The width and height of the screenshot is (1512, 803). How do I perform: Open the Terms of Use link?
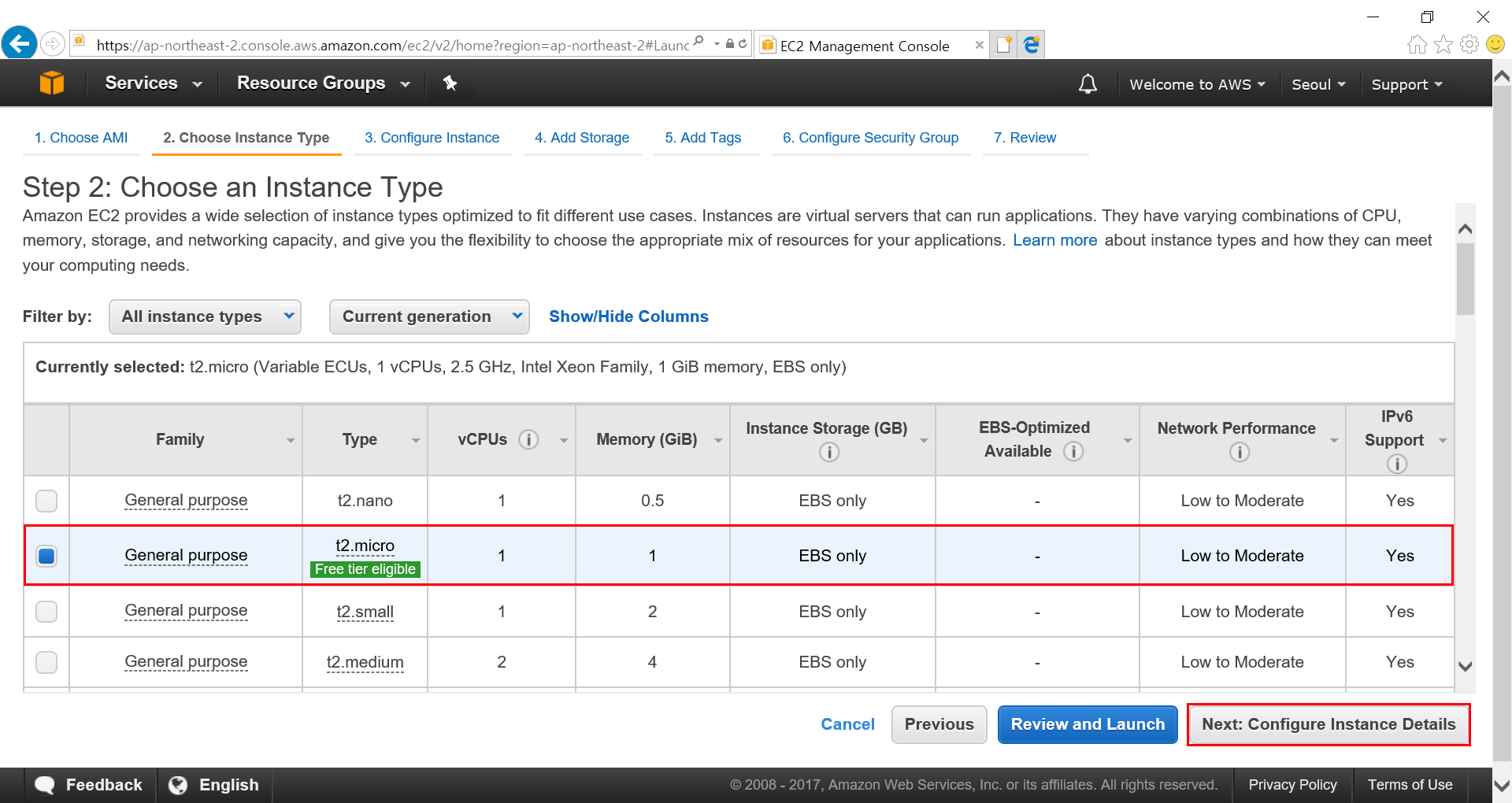point(1410,785)
